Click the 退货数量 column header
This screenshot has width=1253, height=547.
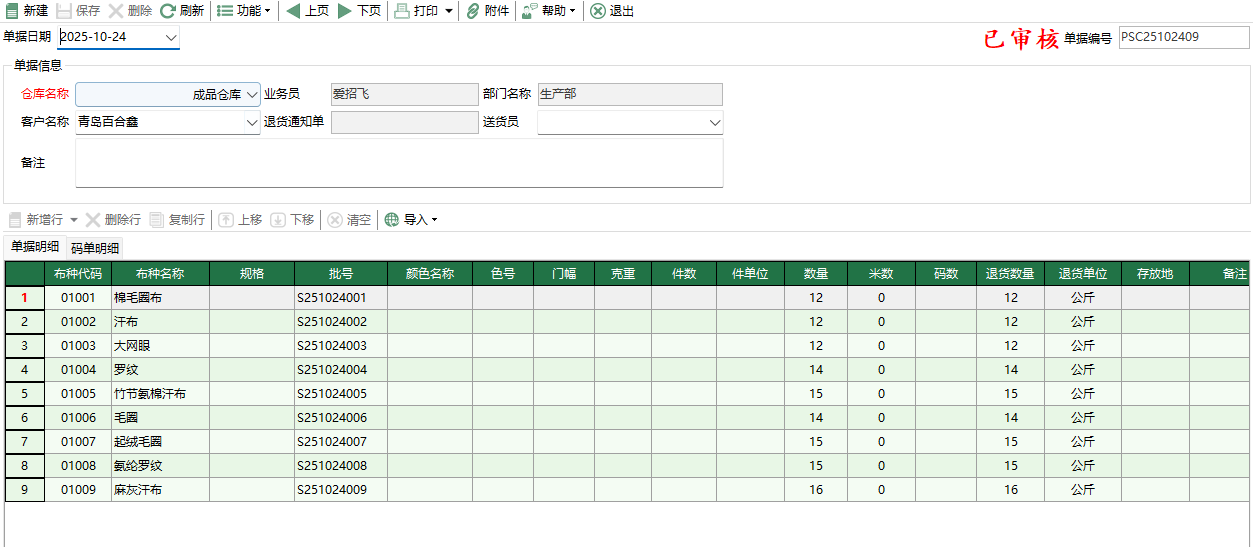tap(1011, 273)
